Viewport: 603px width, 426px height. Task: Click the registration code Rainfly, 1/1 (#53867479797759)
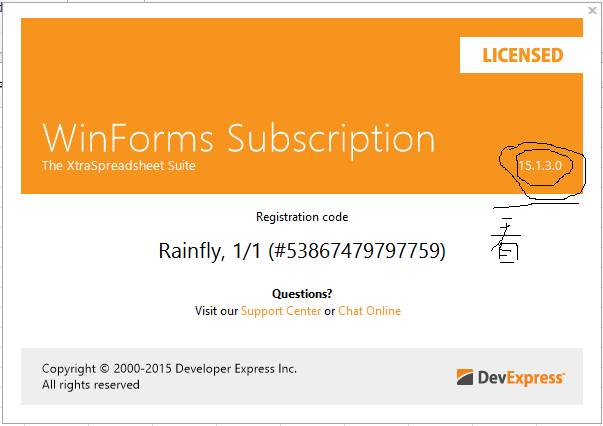click(x=302, y=251)
